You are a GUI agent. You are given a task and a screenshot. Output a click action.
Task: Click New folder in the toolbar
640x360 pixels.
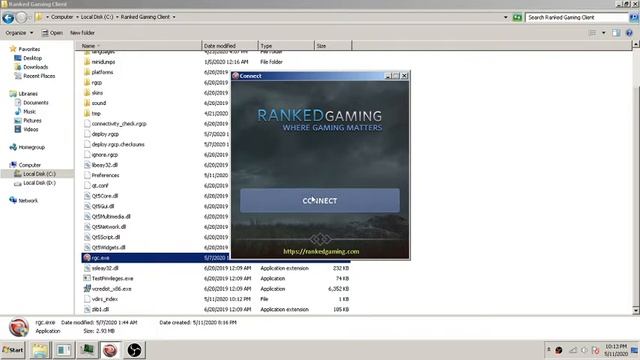82,33
